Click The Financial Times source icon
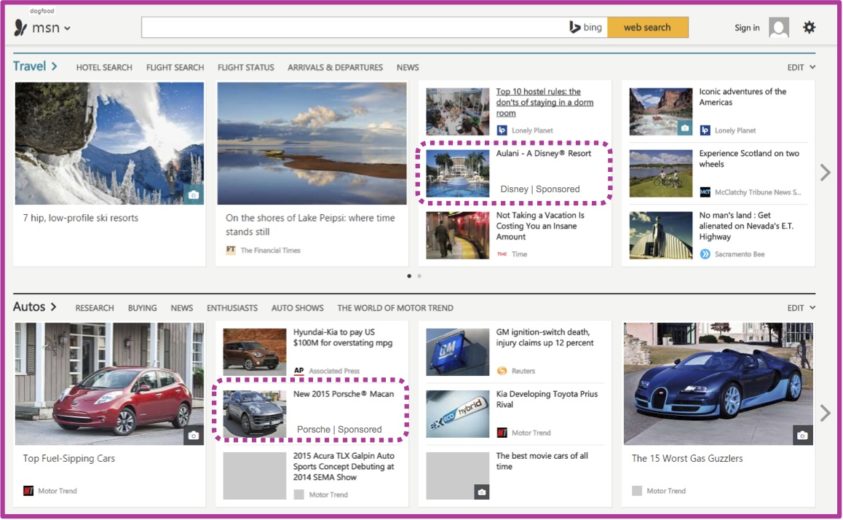Viewport: 843px width, 520px height. click(231, 250)
